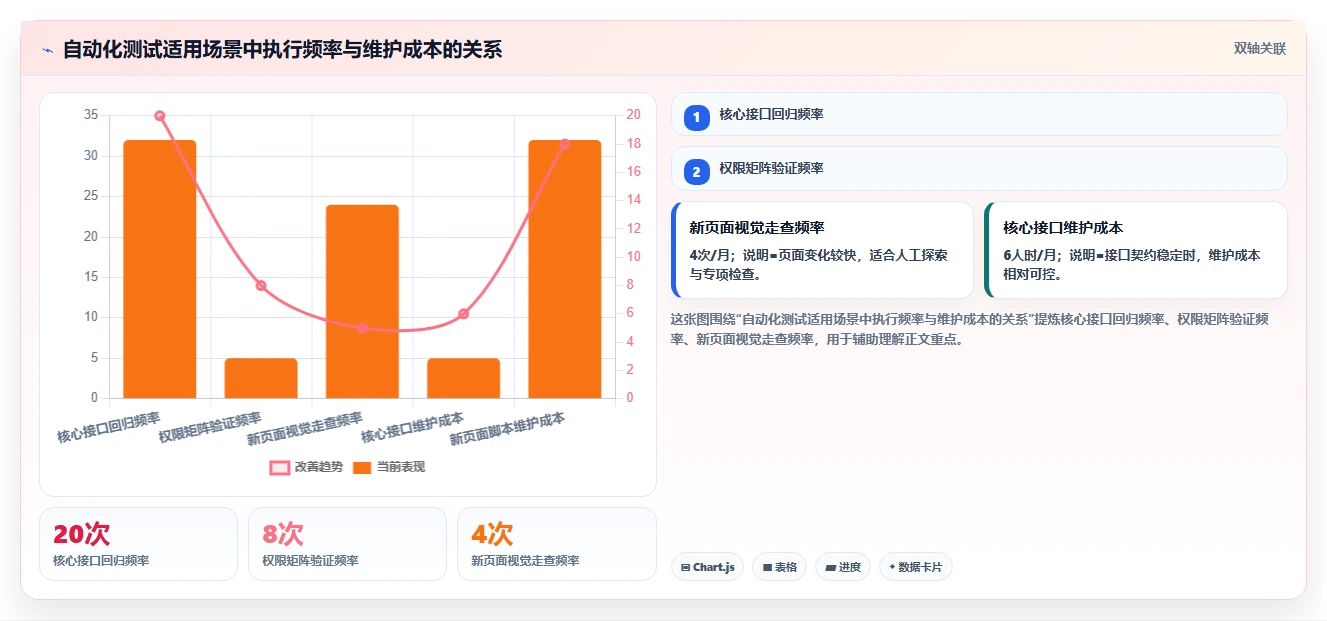Click the orange 当前表现 legend swatch
This screenshot has height=621, width=1327.
pyautogui.click(x=362, y=467)
